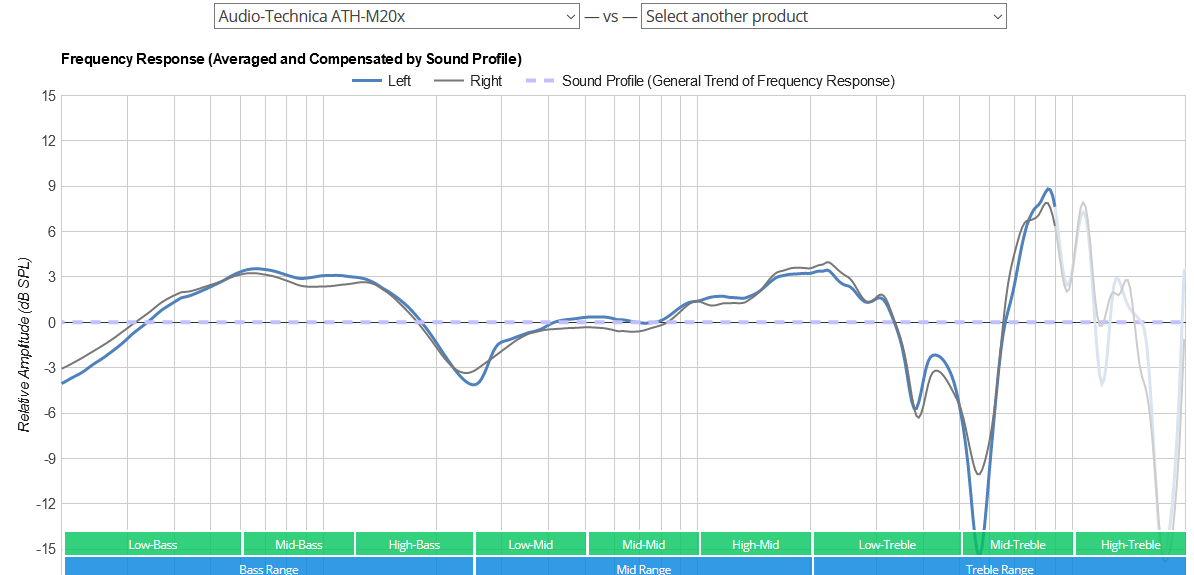Screen dimensions: 1194x575
Task: Click the -9 dB y-axis tick label
Action: point(50,458)
